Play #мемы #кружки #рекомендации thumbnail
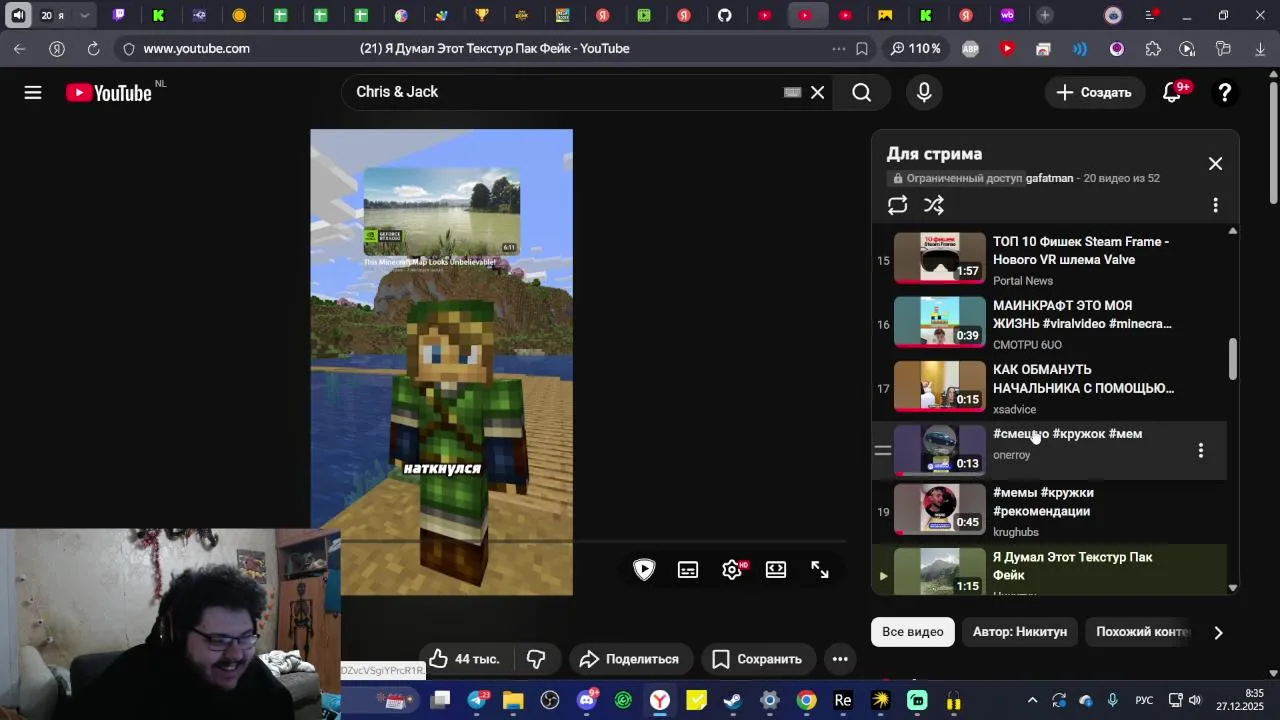1280x720 pixels. click(x=939, y=510)
